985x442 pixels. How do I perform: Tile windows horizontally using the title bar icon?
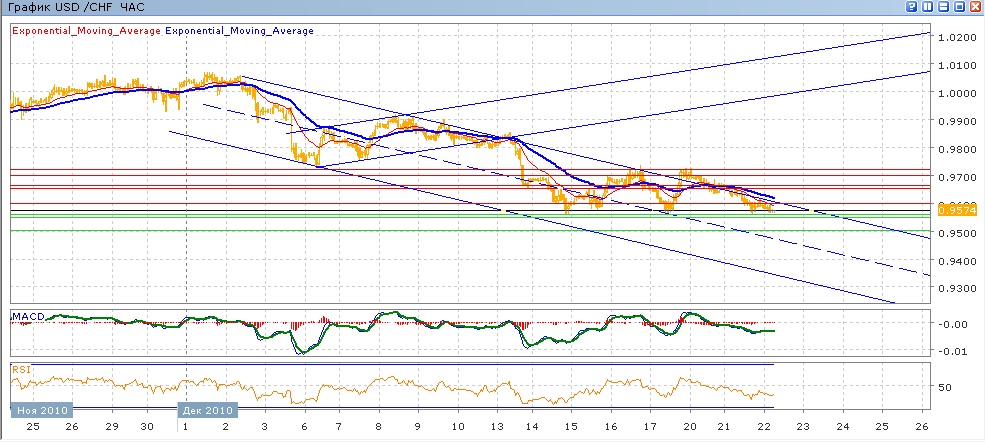coord(944,6)
